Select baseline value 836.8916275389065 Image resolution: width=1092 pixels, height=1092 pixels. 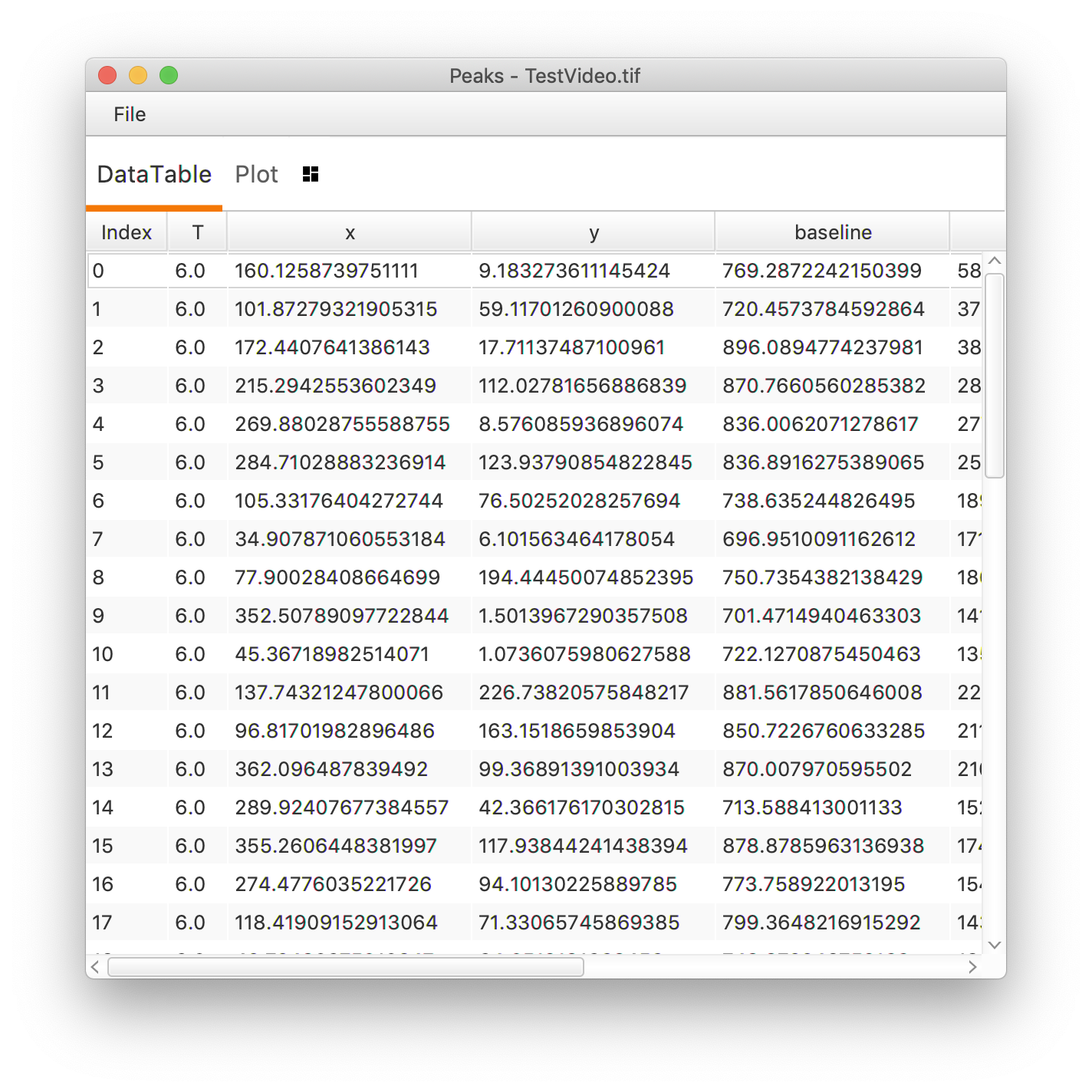pyautogui.click(x=824, y=462)
